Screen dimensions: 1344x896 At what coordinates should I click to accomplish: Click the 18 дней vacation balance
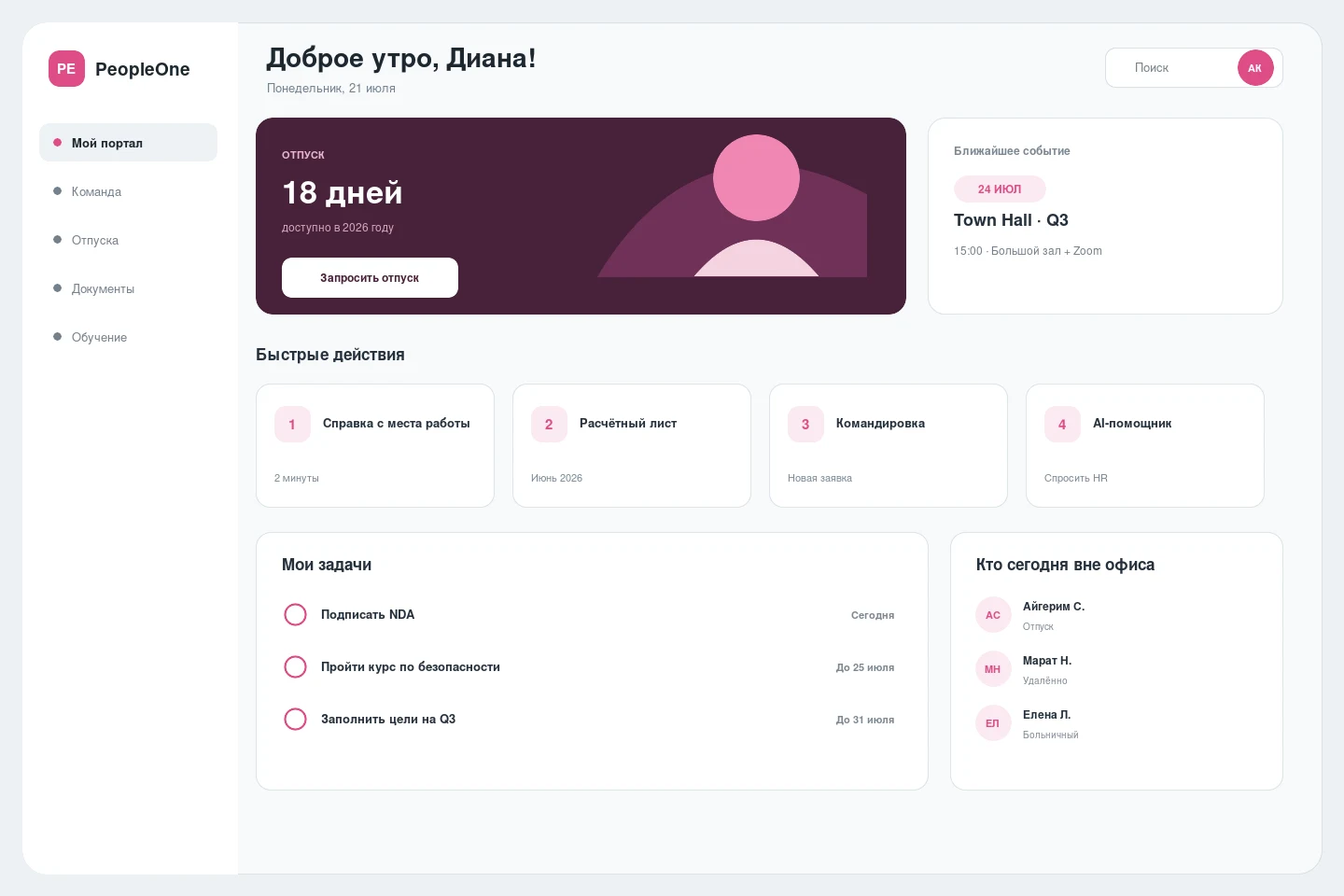pyautogui.click(x=343, y=192)
